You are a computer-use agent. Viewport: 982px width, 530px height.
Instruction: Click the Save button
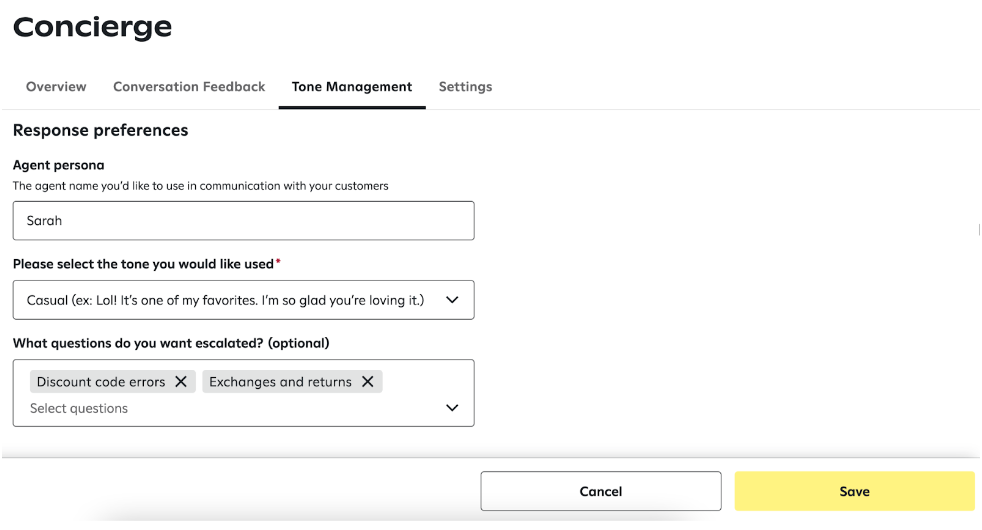(854, 491)
